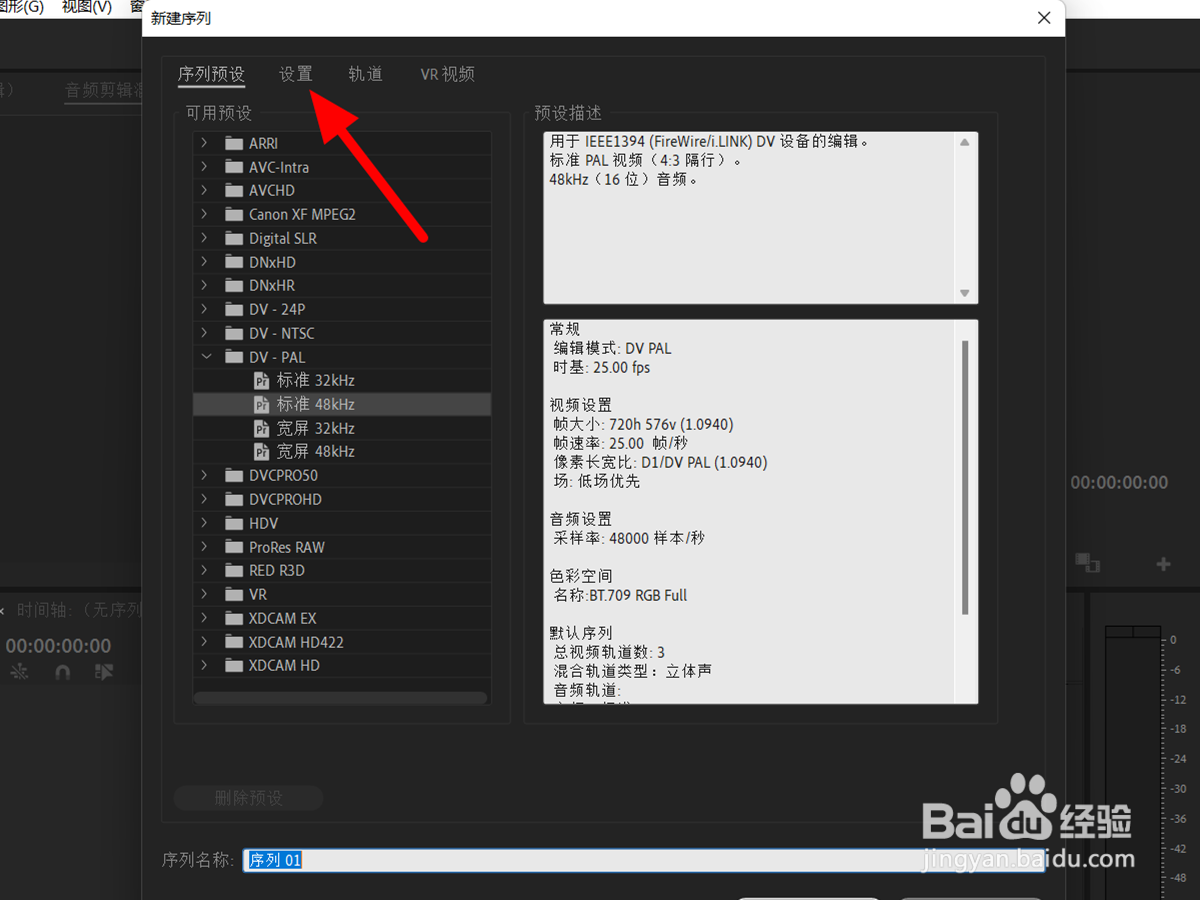Click the DNxHR folder label
Image resolution: width=1200 pixels, height=900 pixels.
(x=272, y=285)
